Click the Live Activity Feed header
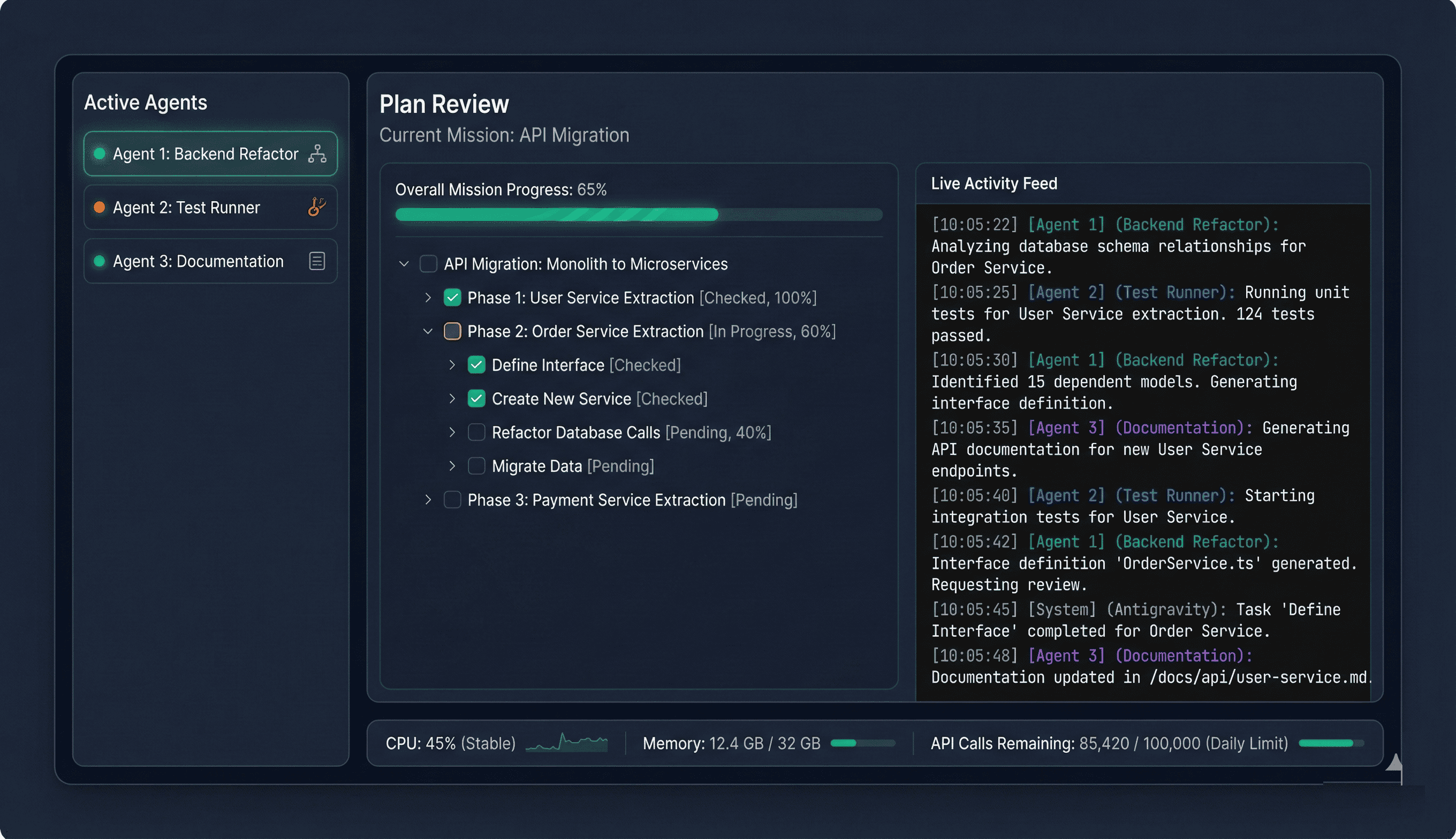1456x839 pixels. 994,183
